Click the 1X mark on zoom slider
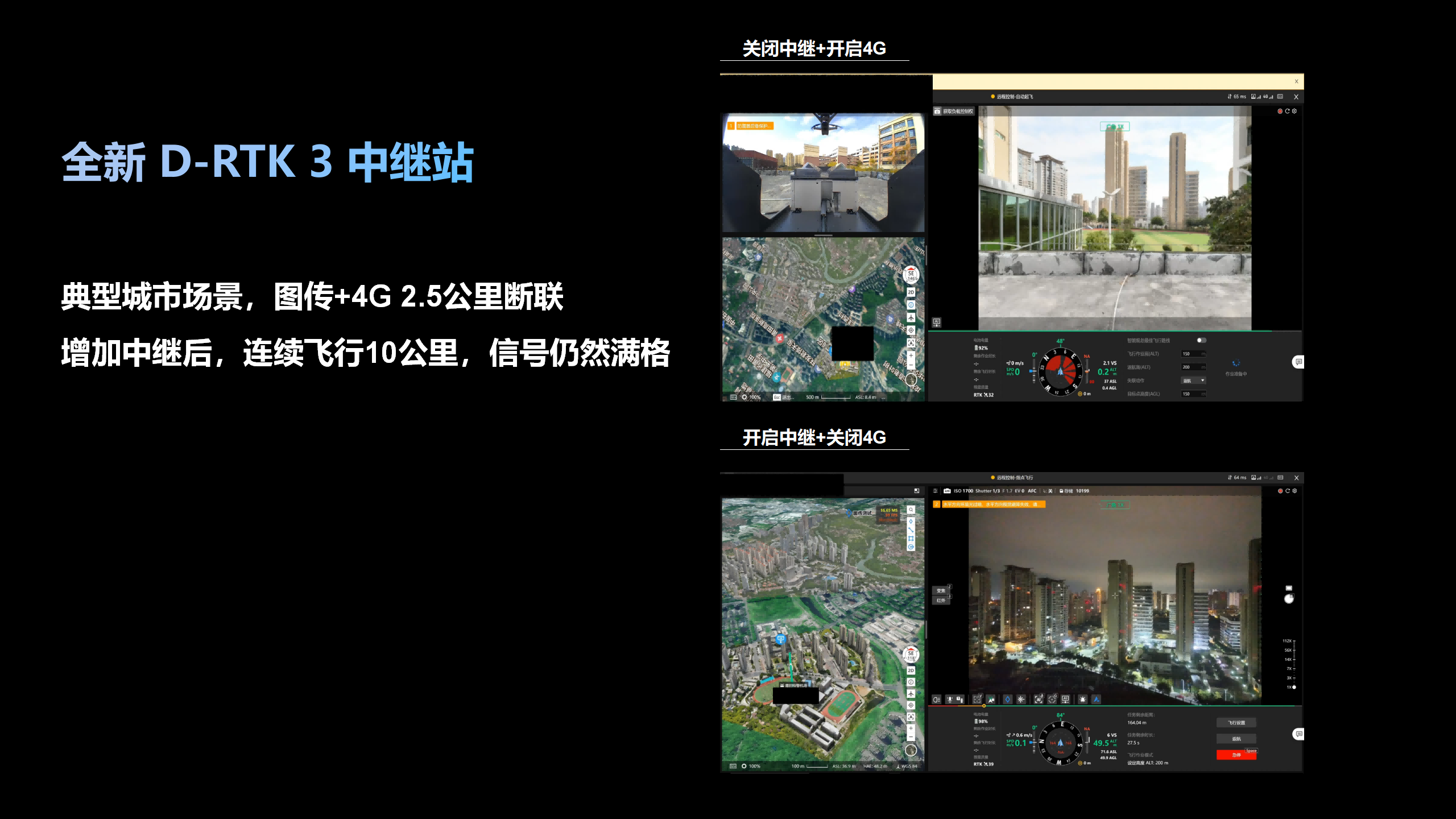The height and width of the screenshot is (819, 1456). pyautogui.click(x=1291, y=687)
